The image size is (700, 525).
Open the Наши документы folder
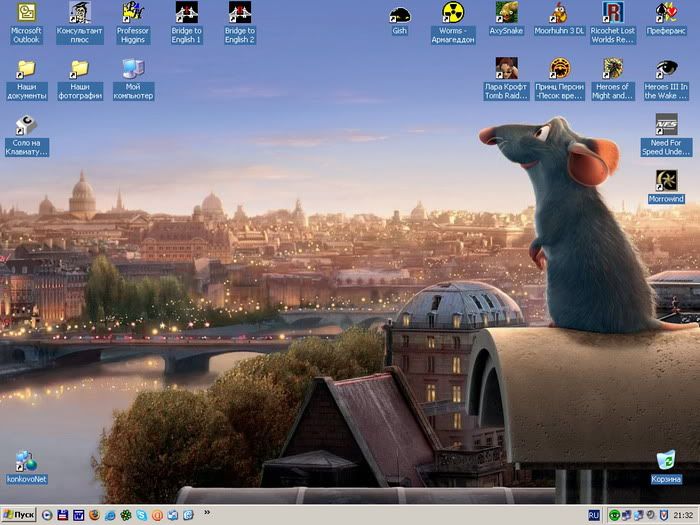point(27,79)
